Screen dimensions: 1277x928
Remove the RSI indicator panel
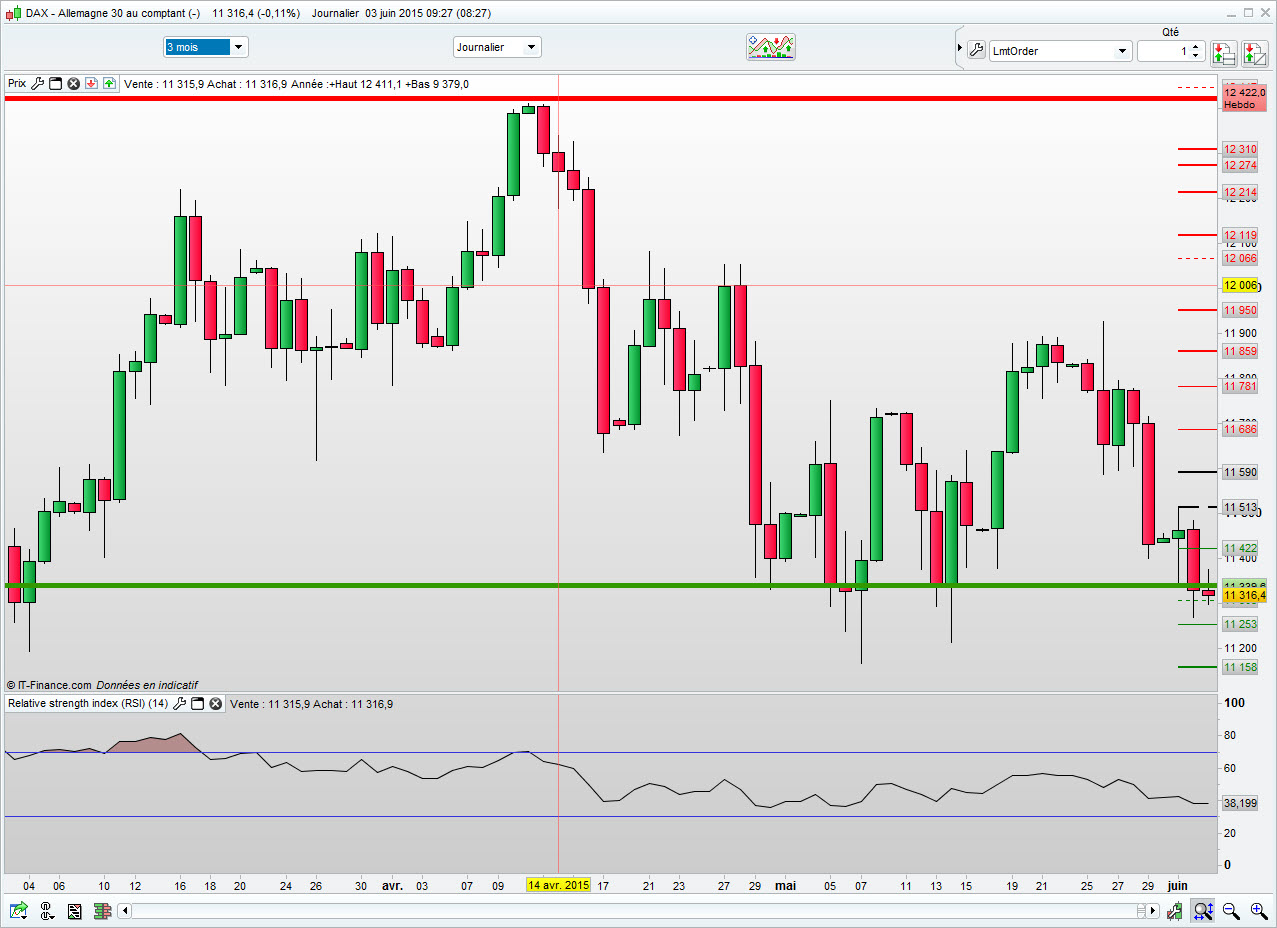tap(216, 704)
